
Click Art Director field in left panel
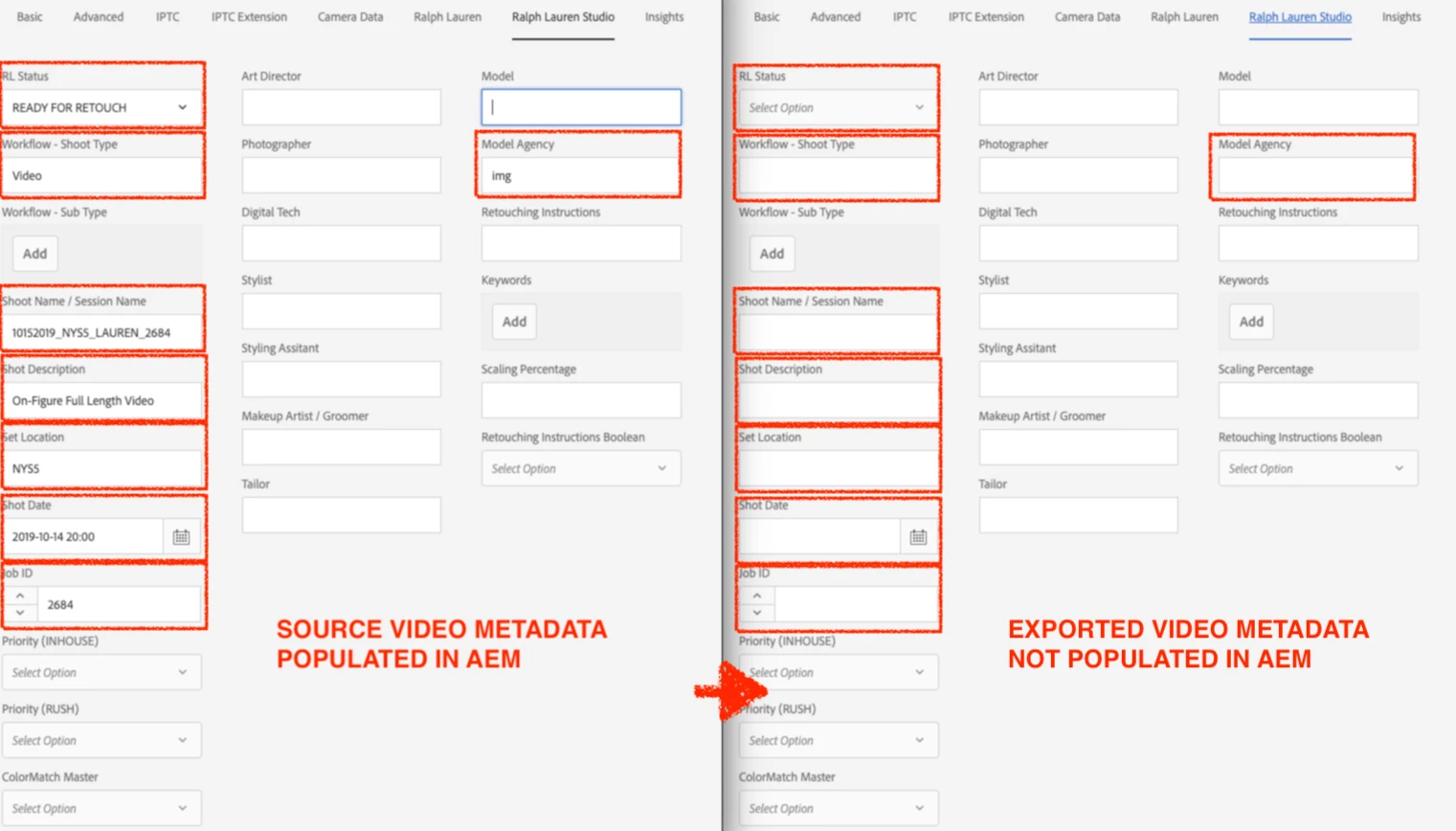pos(342,107)
